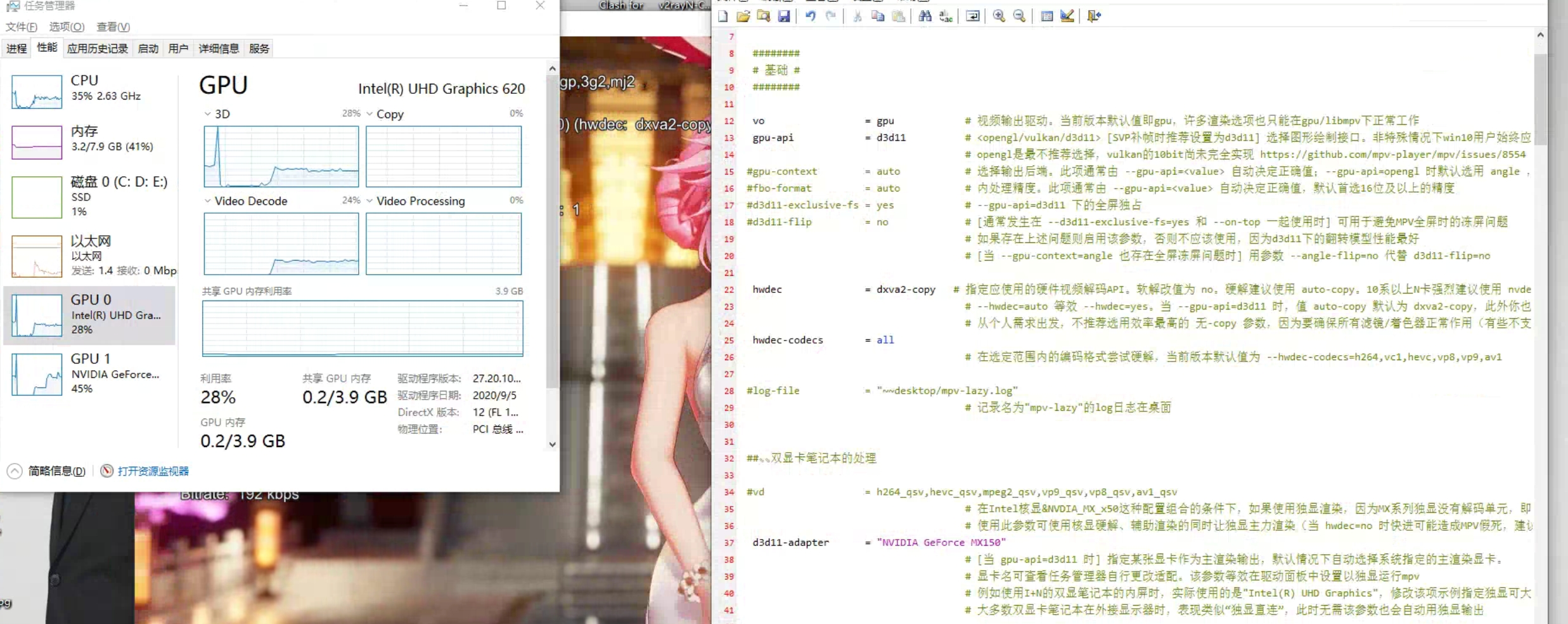Viewport: 1568px width, 624px height.
Task: Click the #log-file setting name
Action: click(773, 391)
